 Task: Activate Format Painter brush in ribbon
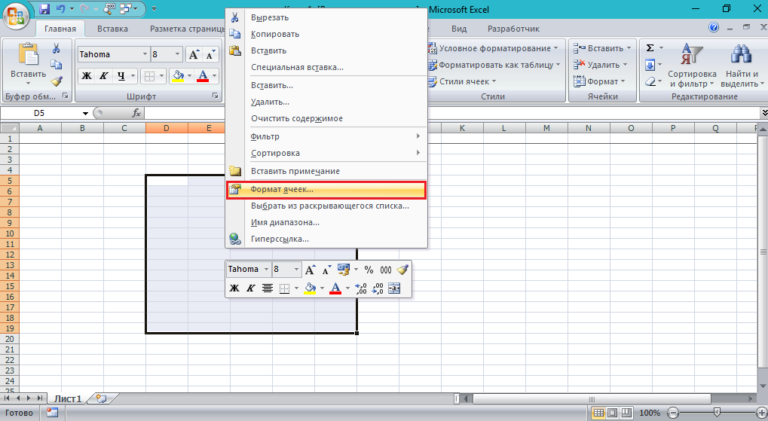pyautogui.click(x=57, y=81)
